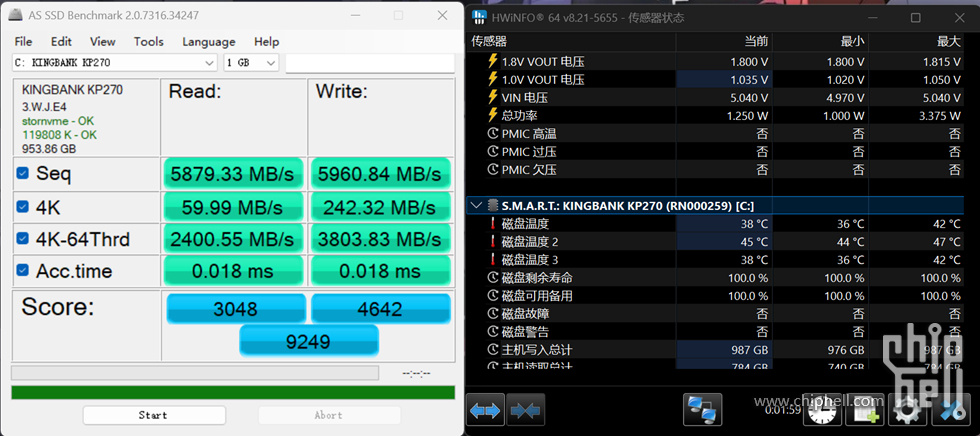Click HWiNFO app icon in title bar

click(479, 17)
